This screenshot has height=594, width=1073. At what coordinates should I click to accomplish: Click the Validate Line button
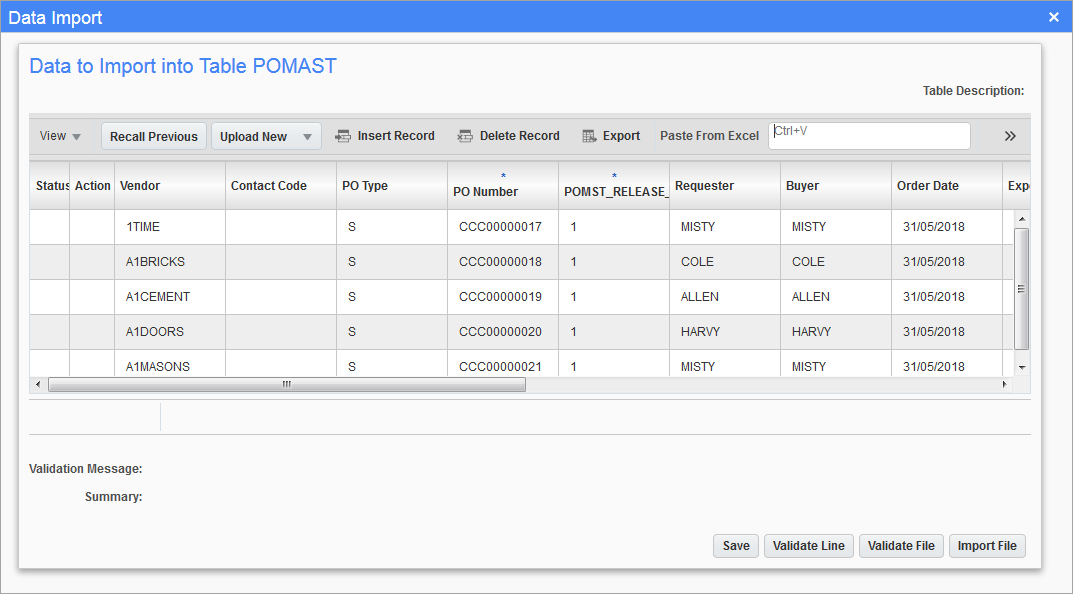808,546
